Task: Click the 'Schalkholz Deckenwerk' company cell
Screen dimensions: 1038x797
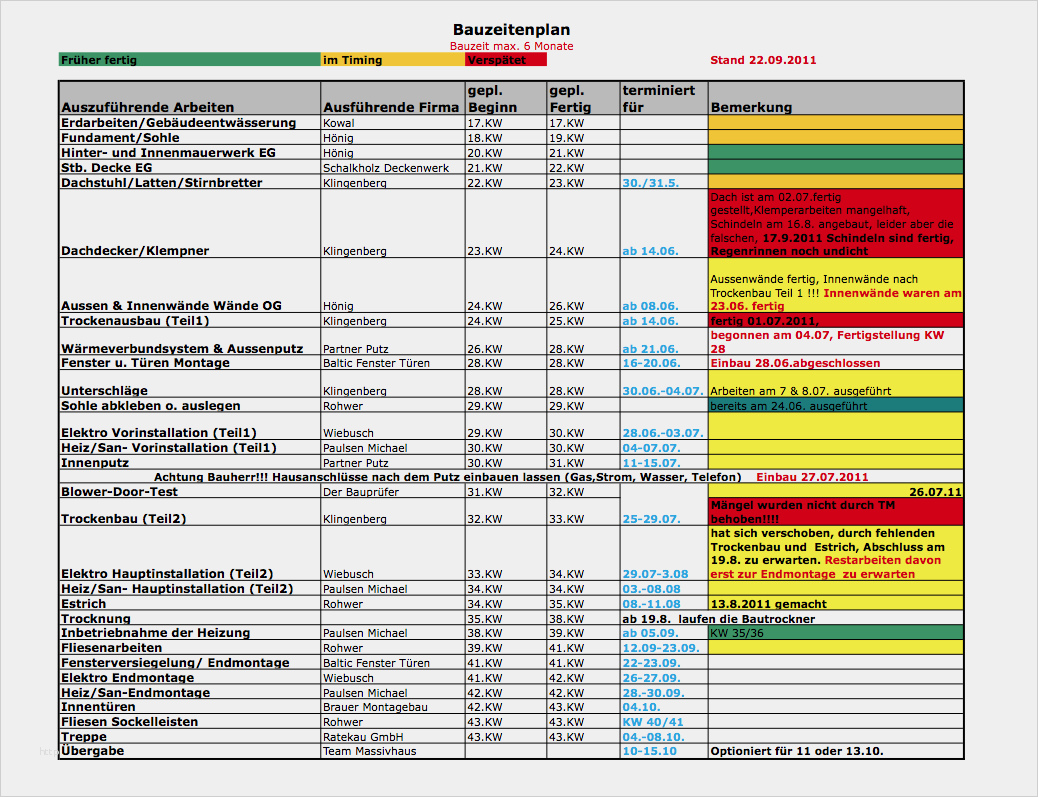Action: point(393,167)
